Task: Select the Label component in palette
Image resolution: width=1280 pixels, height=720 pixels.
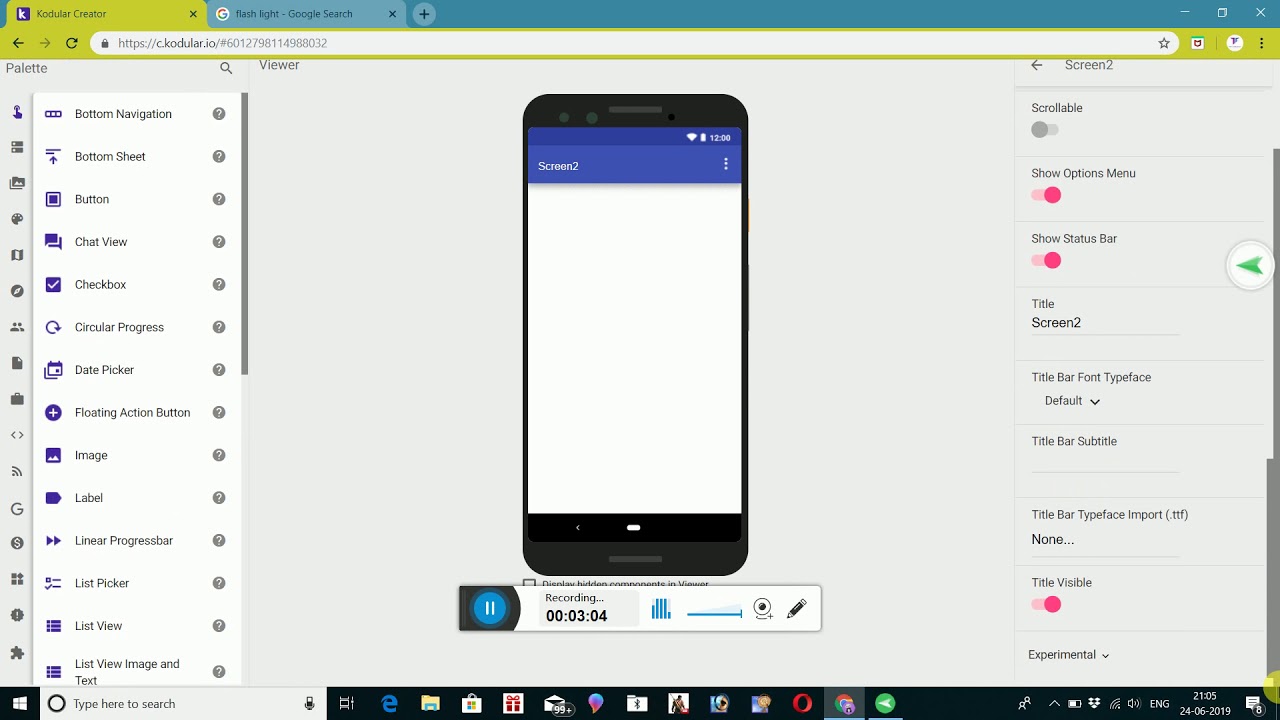Action: pos(139,498)
